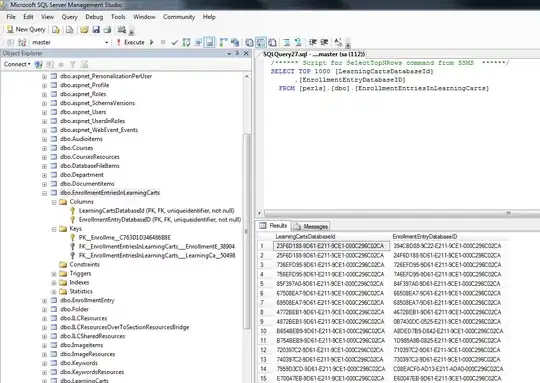Expand the dbo.EnrollmentEntry table
The height and width of the screenshot is (383, 540).
click(x=44, y=301)
